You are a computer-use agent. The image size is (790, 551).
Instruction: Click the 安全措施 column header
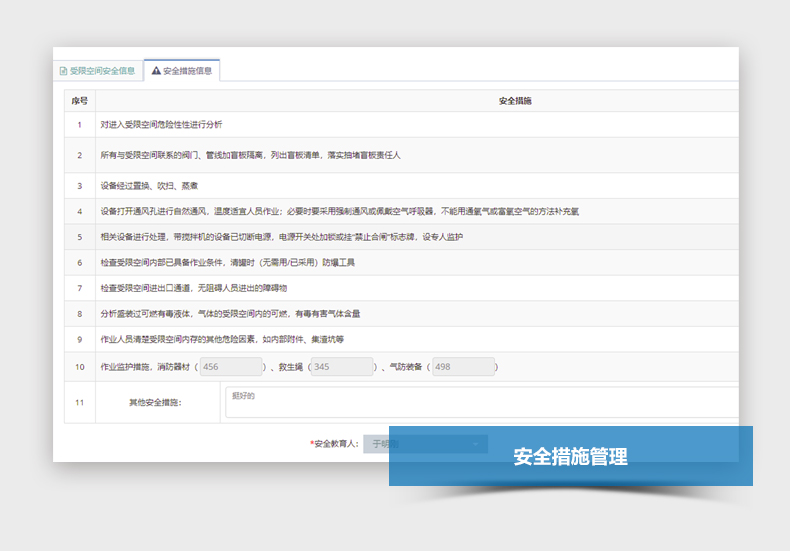pyautogui.click(x=514, y=101)
